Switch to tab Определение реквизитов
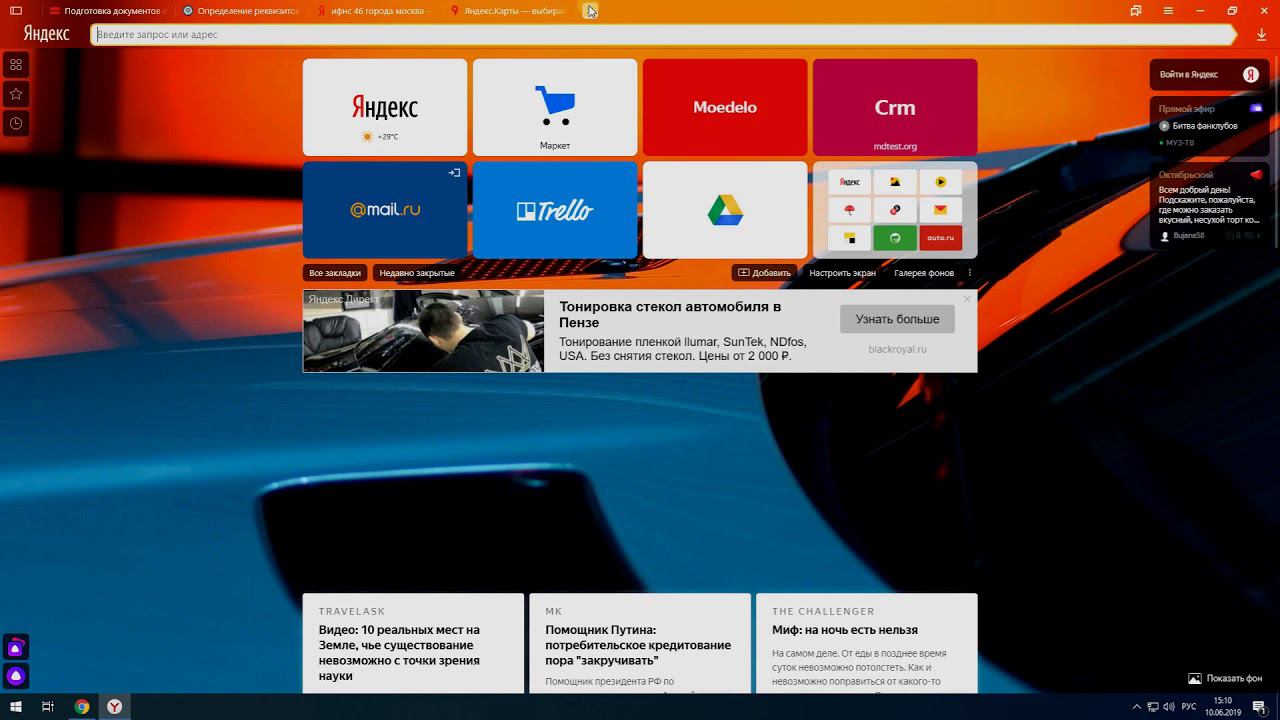 (240, 11)
